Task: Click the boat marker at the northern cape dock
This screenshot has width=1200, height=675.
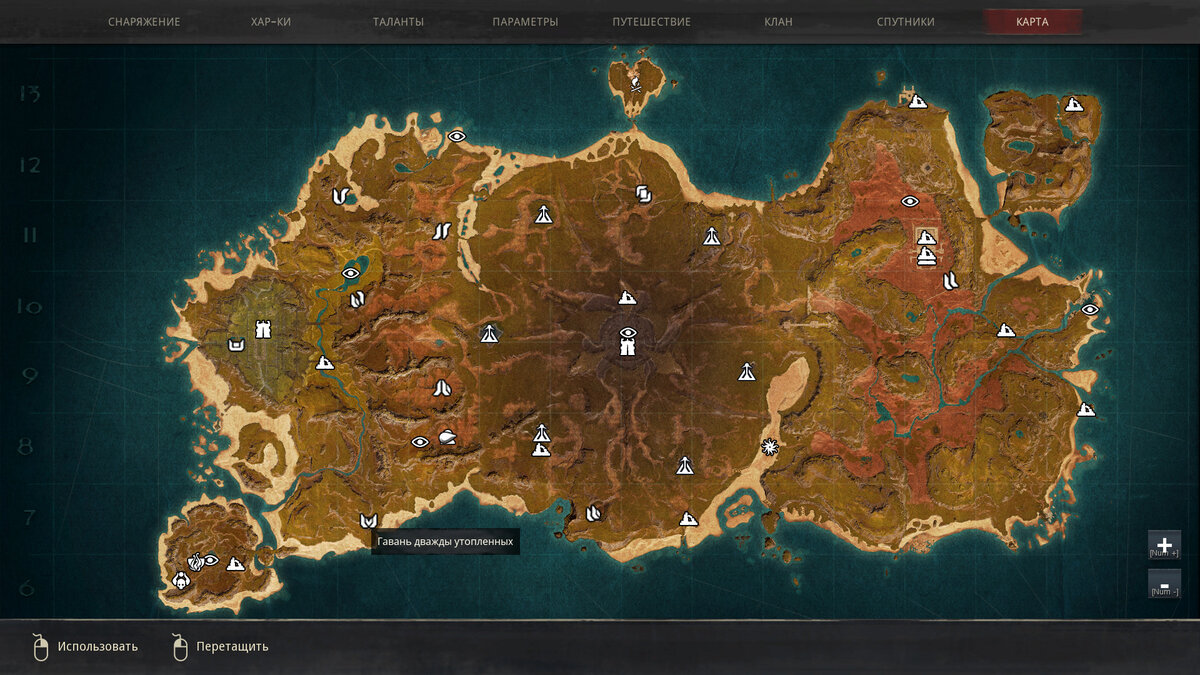Action: pyautogui.click(x=917, y=100)
